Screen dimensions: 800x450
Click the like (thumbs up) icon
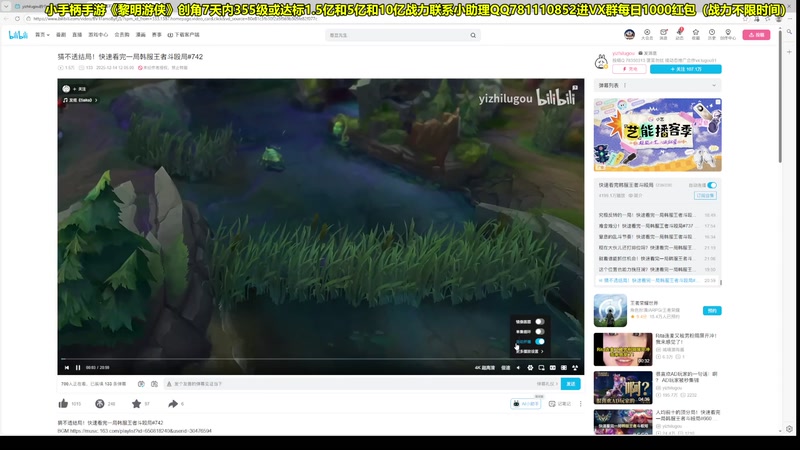63,404
